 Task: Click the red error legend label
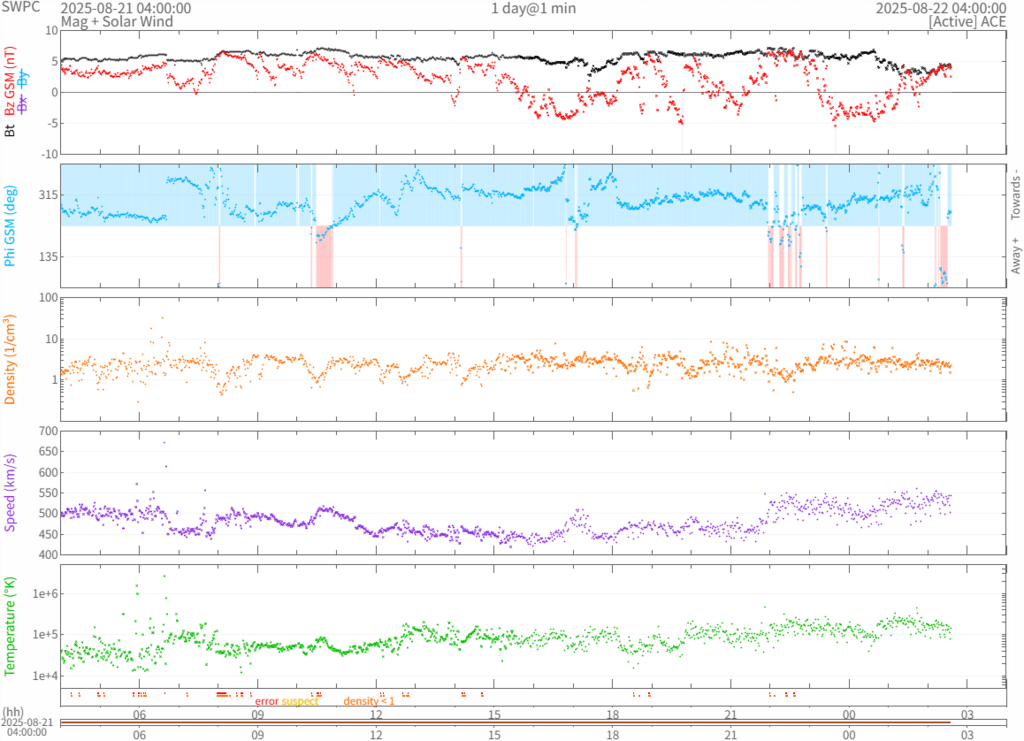(x=266, y=701)
